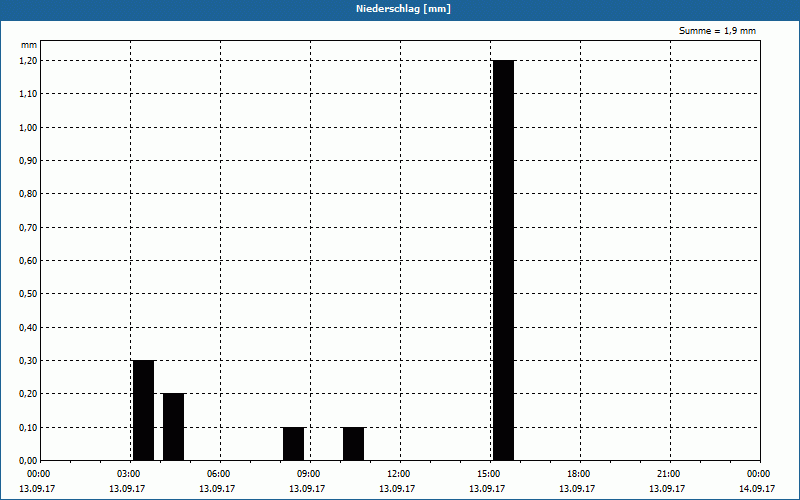The image size is (800, 500).
Task: Click the y-axis value "0,40"
Action: tap(28, 328)
